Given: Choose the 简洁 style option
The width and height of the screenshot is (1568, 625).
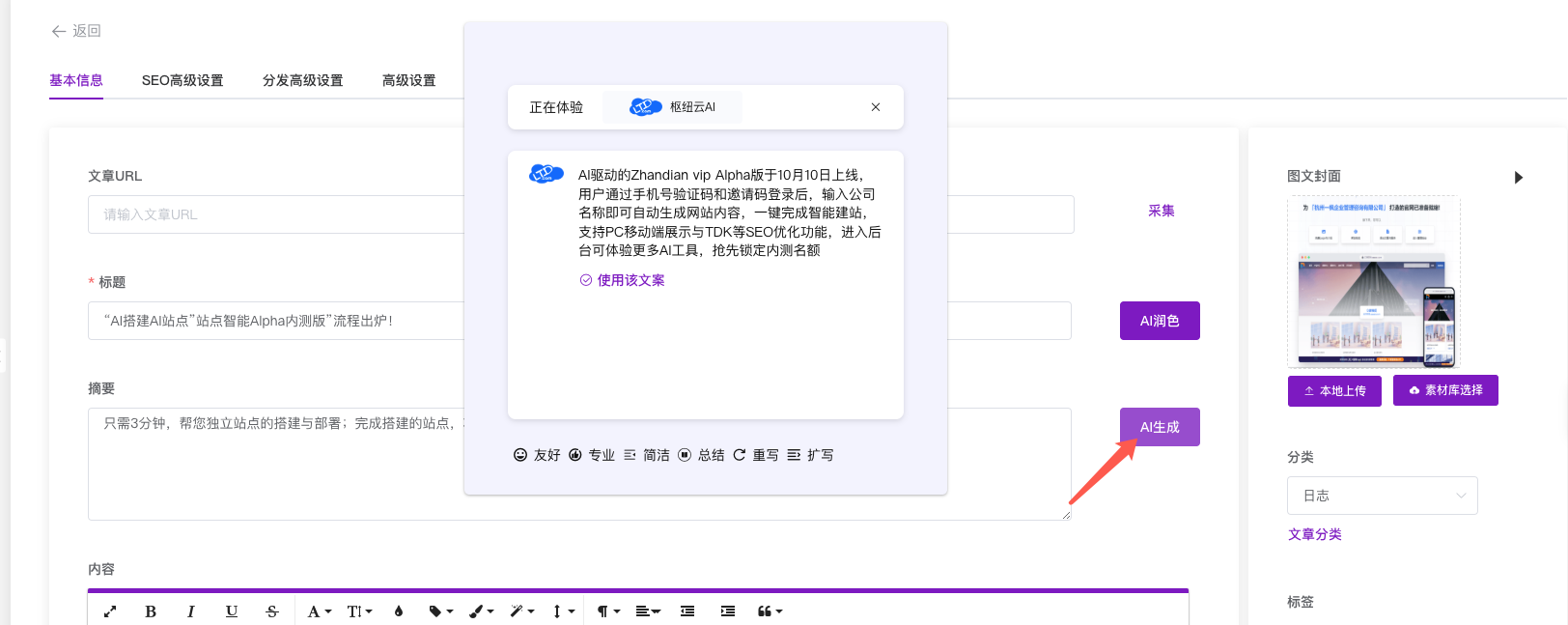Looking at the screenshot, I should [647, 455].
